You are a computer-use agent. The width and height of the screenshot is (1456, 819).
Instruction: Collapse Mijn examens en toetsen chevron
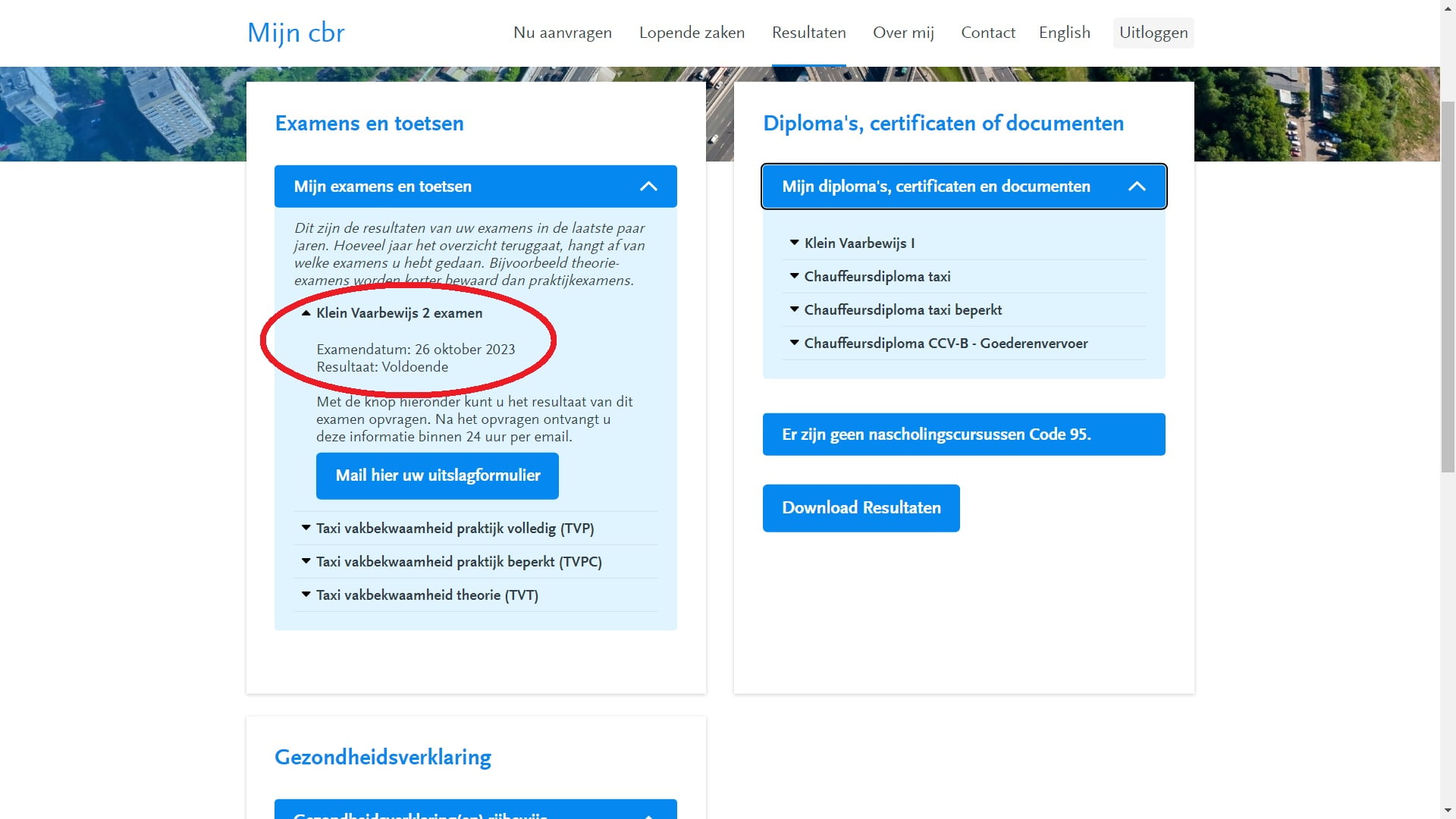648,187
